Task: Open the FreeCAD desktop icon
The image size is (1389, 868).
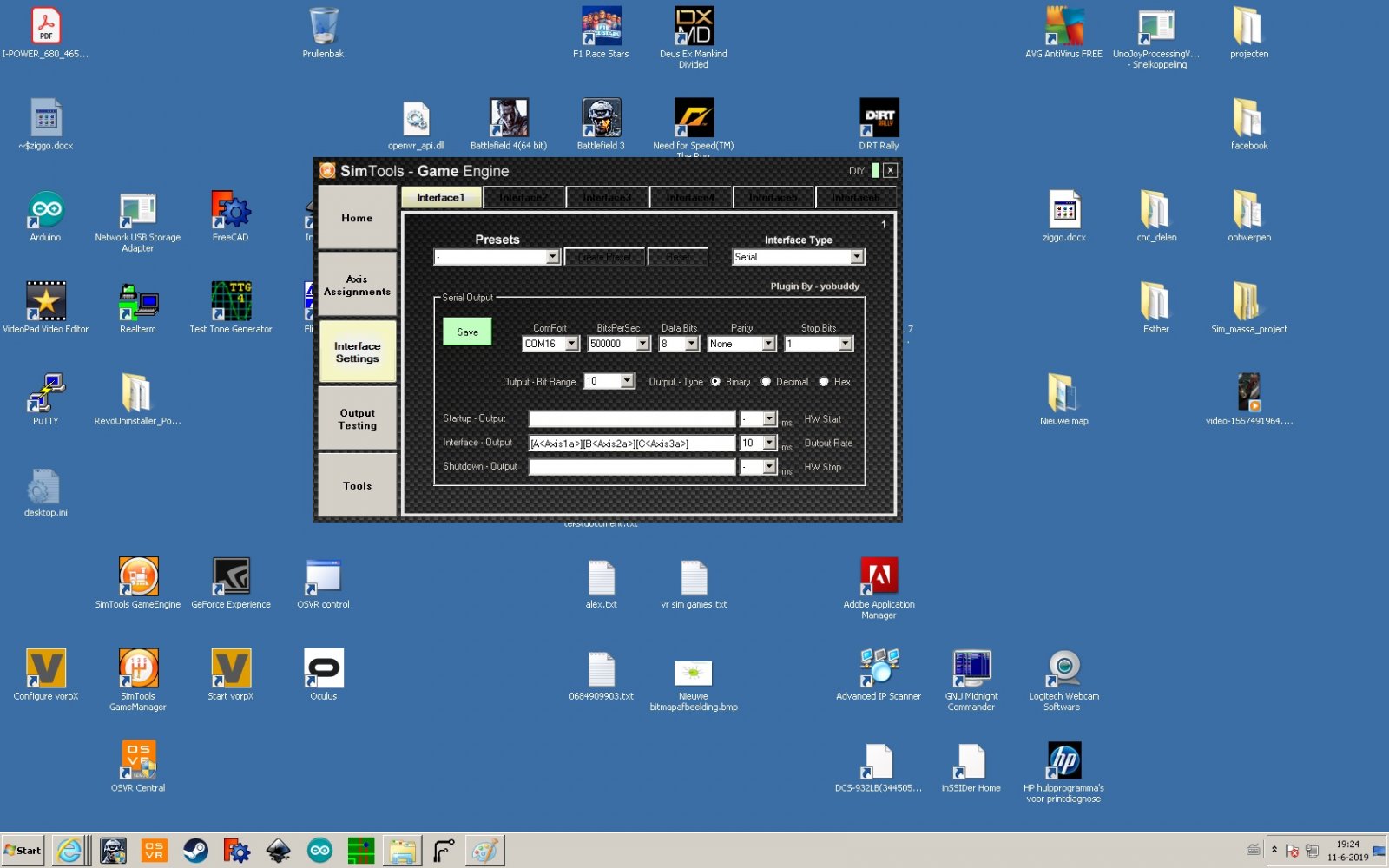Action: 230,215
